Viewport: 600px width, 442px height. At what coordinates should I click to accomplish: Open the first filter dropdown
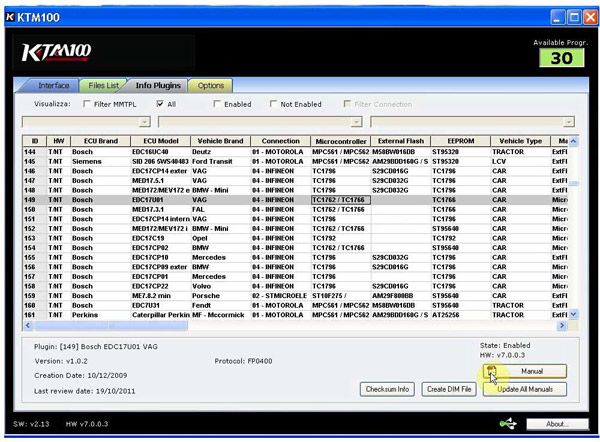pos(144,122)
